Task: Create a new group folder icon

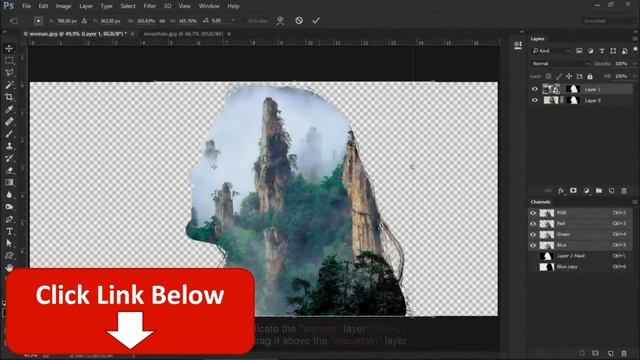Action: tap(599, 191)
